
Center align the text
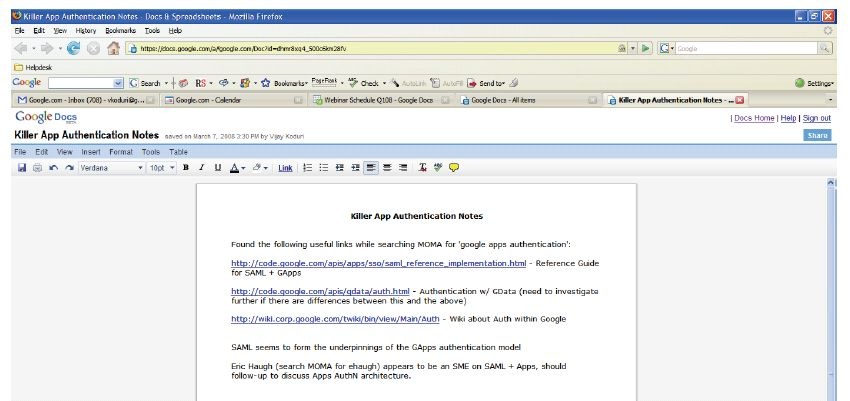pyautogui.click(x=387, y=168)
